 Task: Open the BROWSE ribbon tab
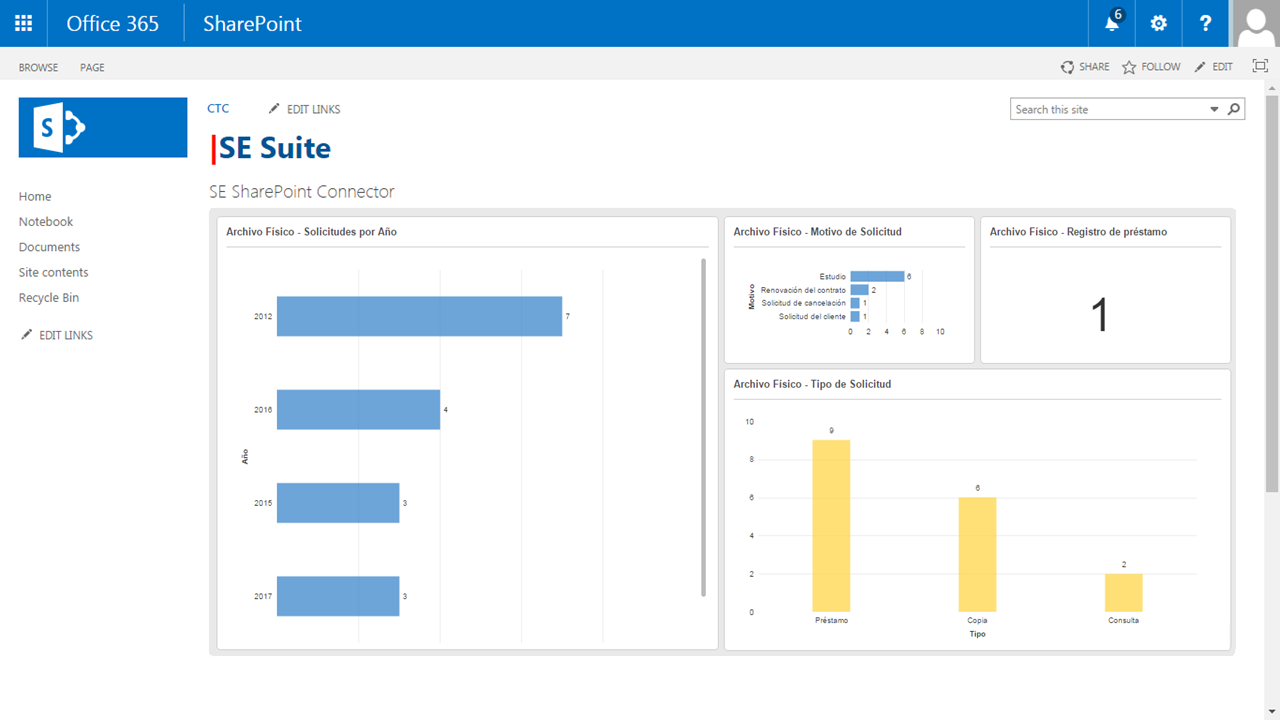click(38, 67)
